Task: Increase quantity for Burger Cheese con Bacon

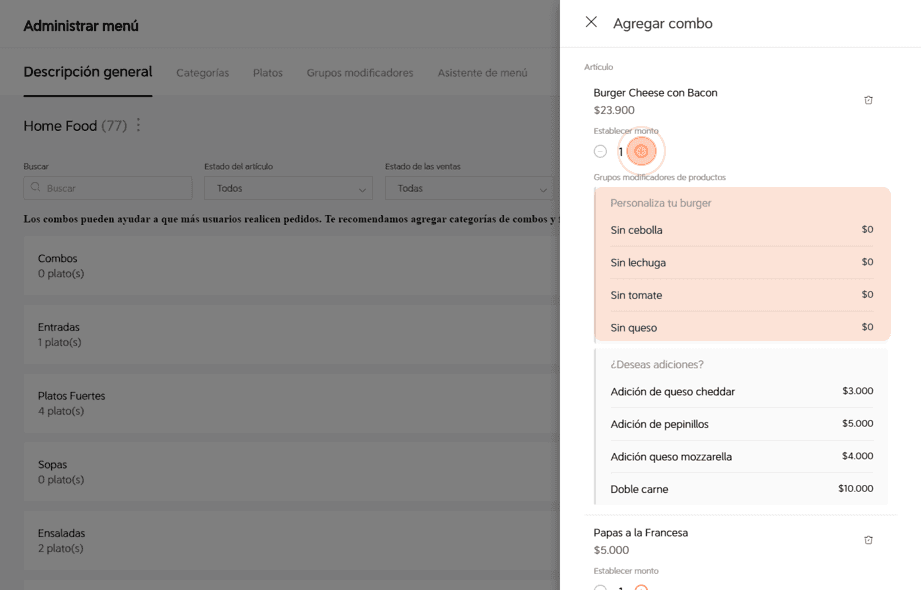Action: (641, 152)
